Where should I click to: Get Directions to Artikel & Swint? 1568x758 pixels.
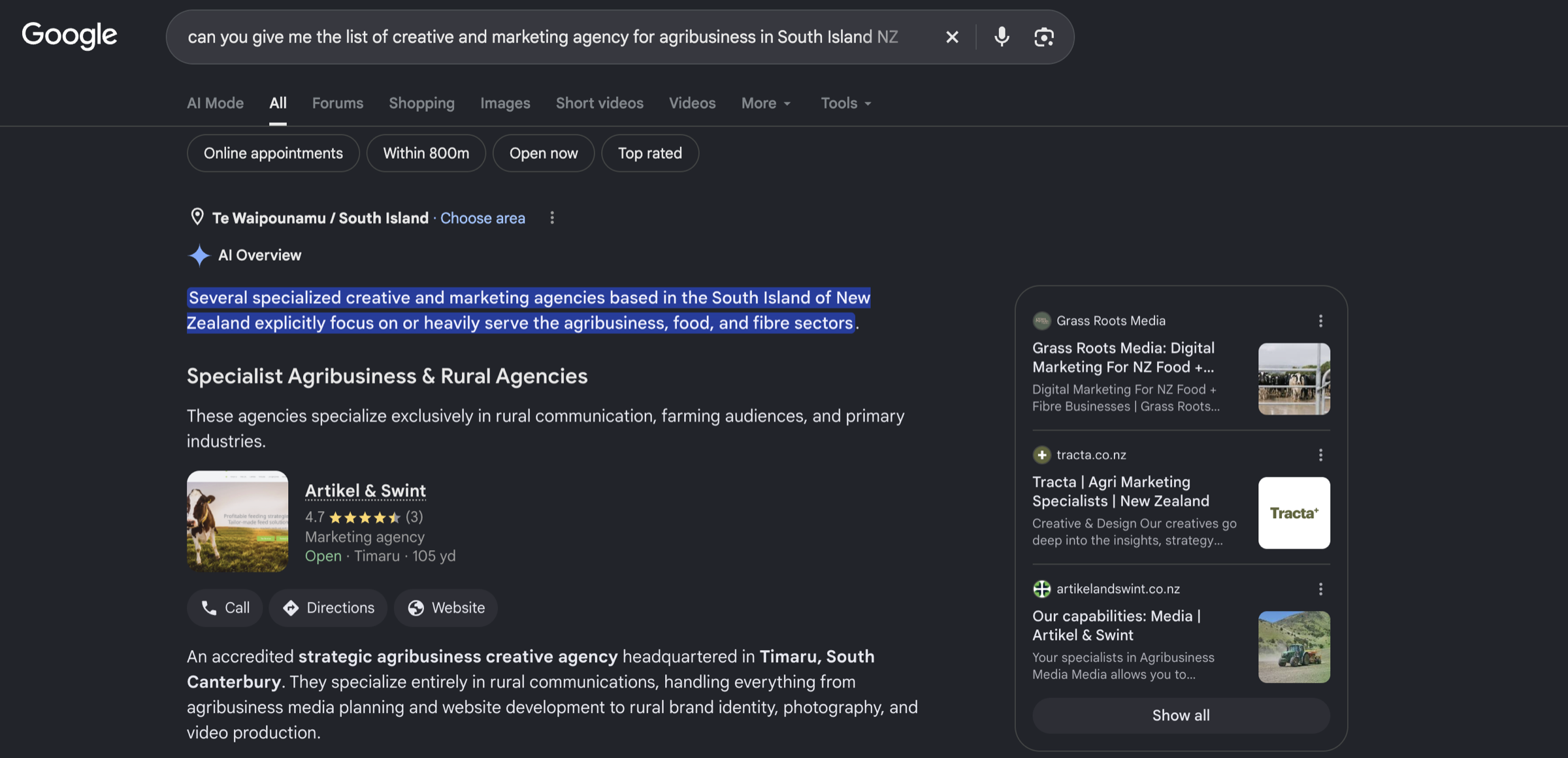(328, 608)
